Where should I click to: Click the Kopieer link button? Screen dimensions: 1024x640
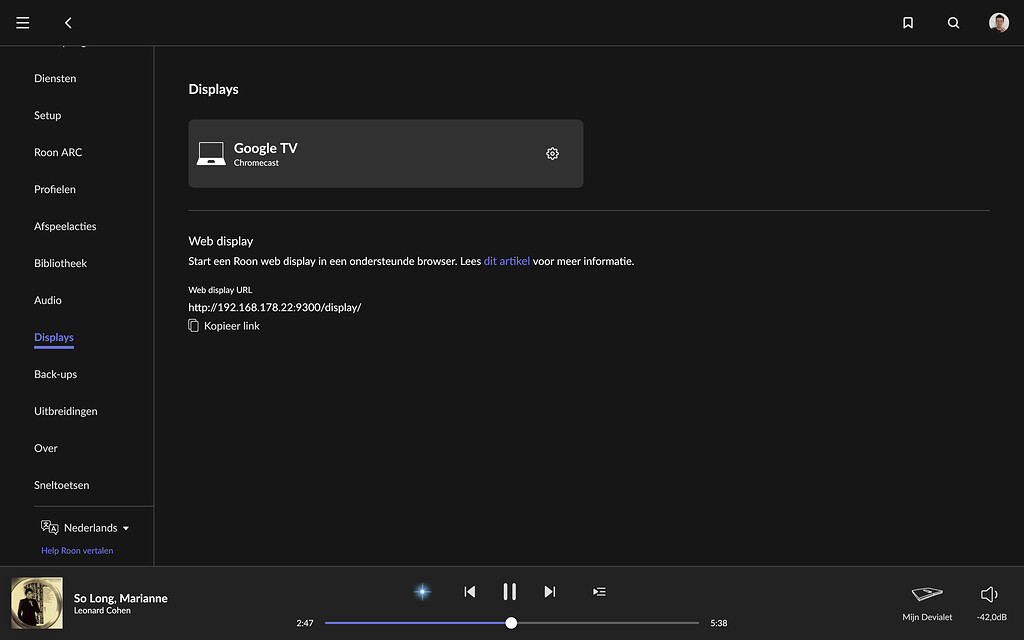(x=224, y=326)
